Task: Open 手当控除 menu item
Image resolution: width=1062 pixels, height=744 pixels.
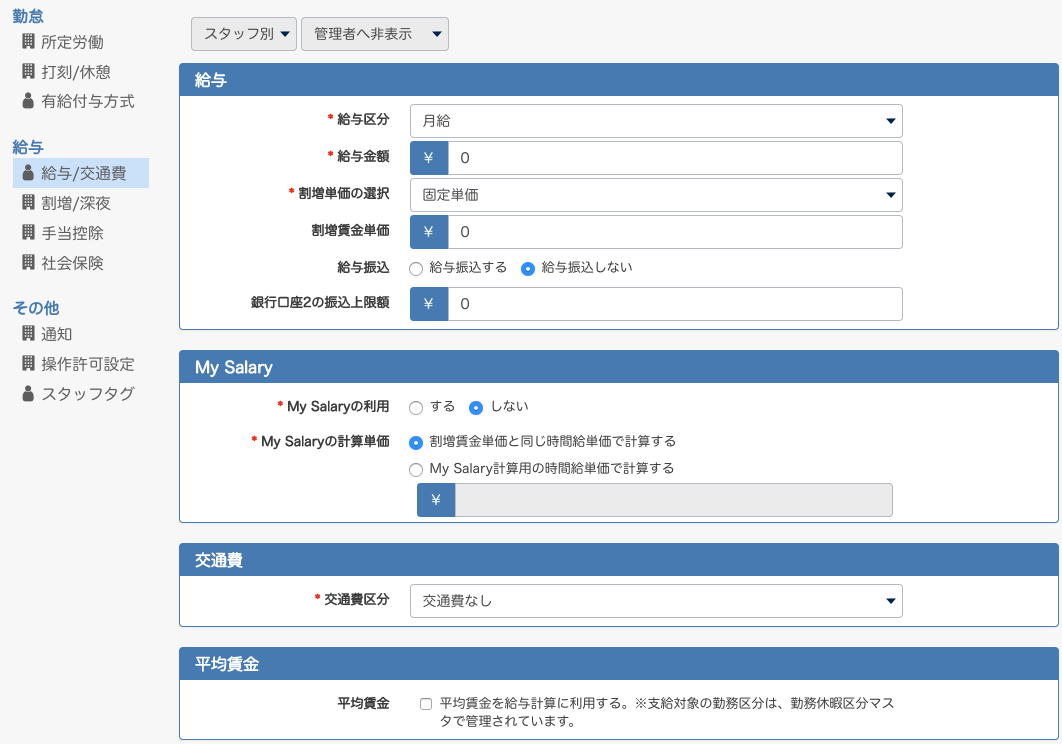Action: click(72, 233)
